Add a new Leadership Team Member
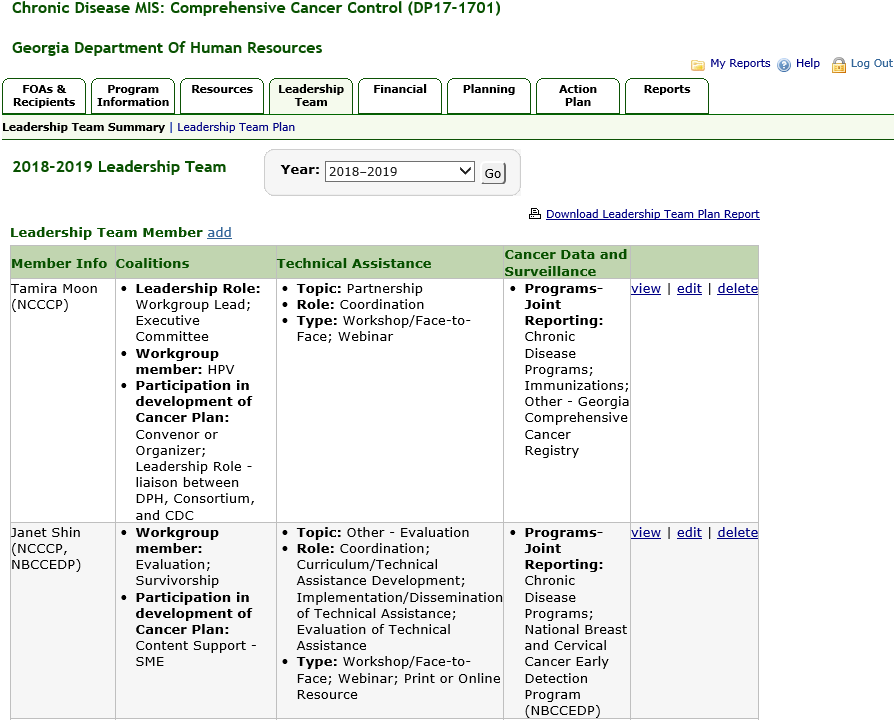Screen dimensions: 894x720 tap(220, 233)
